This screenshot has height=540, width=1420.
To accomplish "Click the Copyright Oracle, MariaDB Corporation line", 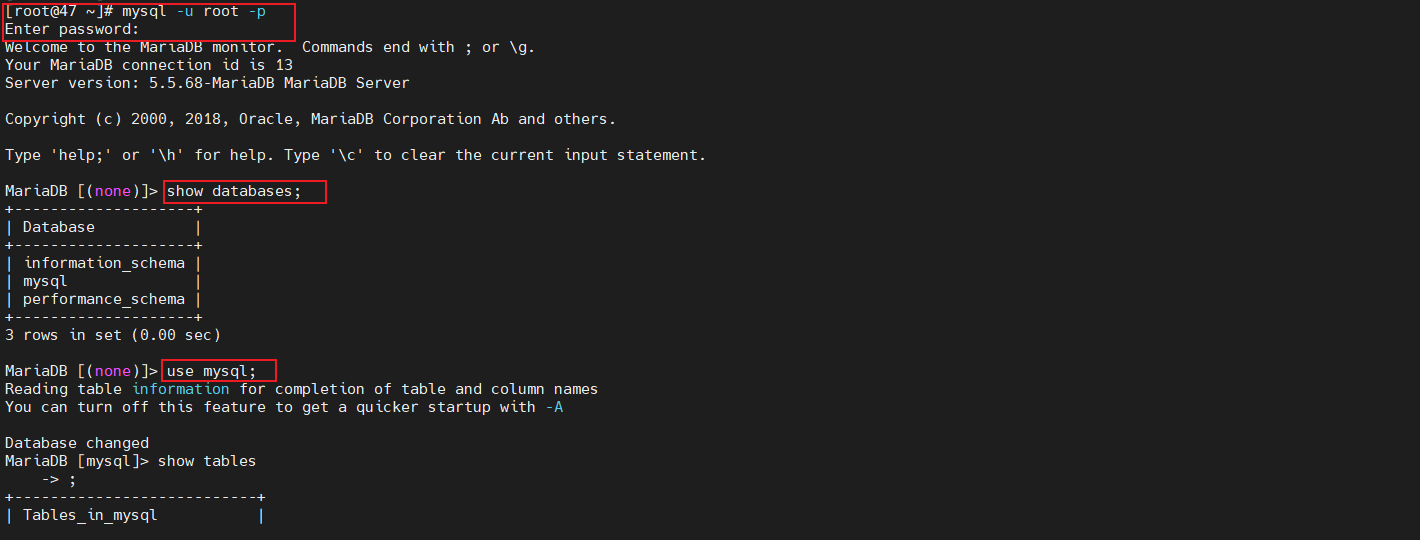I will point(310,119).
